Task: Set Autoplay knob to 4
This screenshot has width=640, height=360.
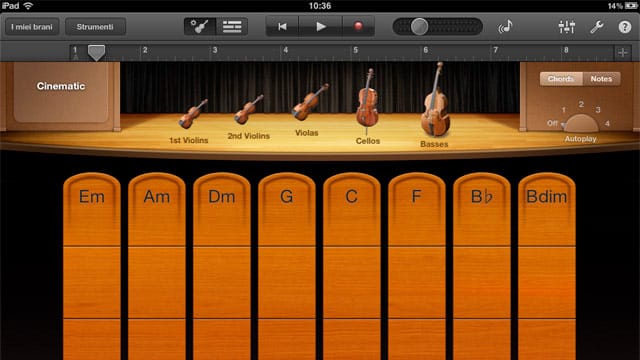Action: pyautogui.click(x=607, y=123)
